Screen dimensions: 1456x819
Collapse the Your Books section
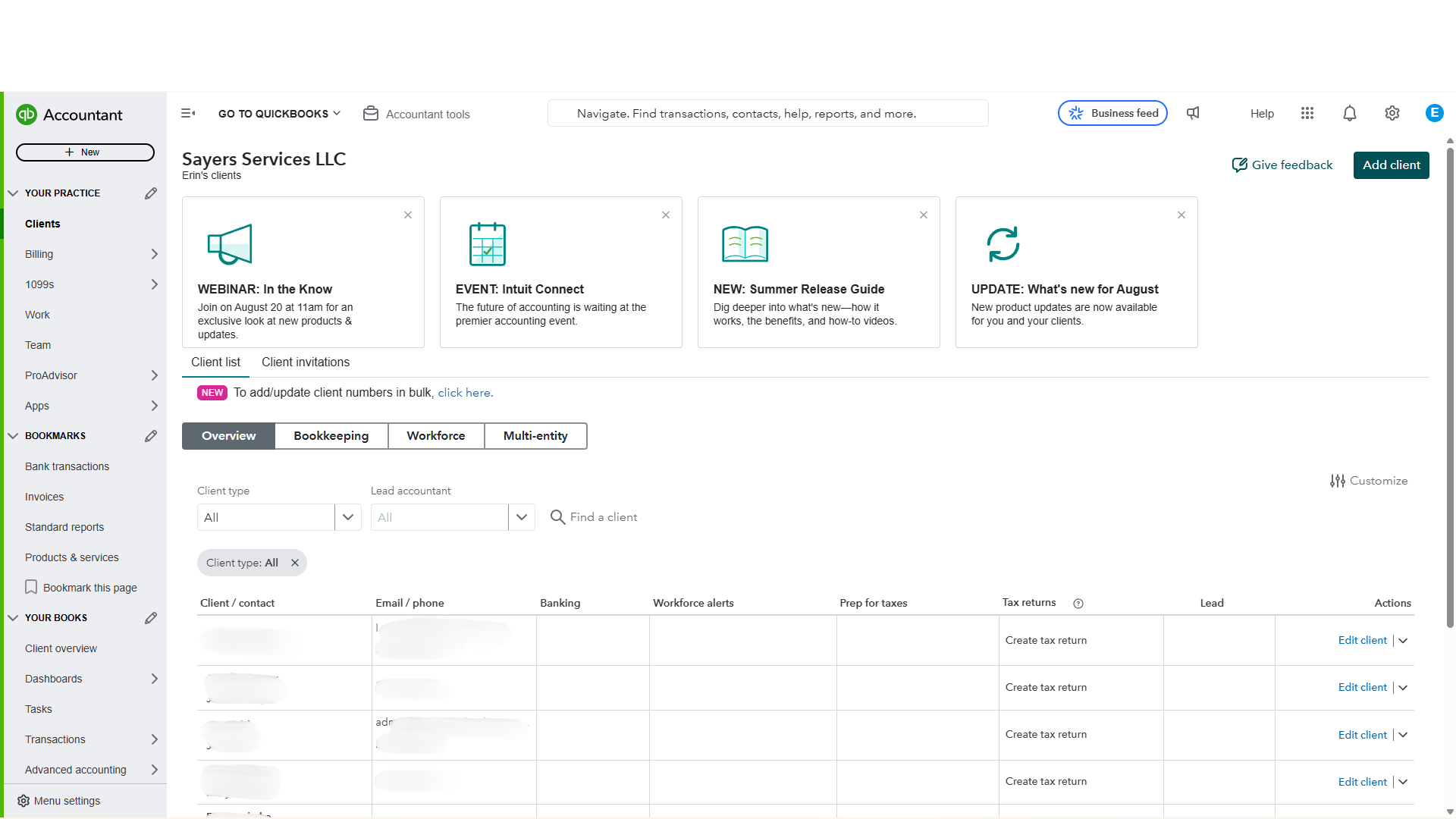[x=13, y=618]
